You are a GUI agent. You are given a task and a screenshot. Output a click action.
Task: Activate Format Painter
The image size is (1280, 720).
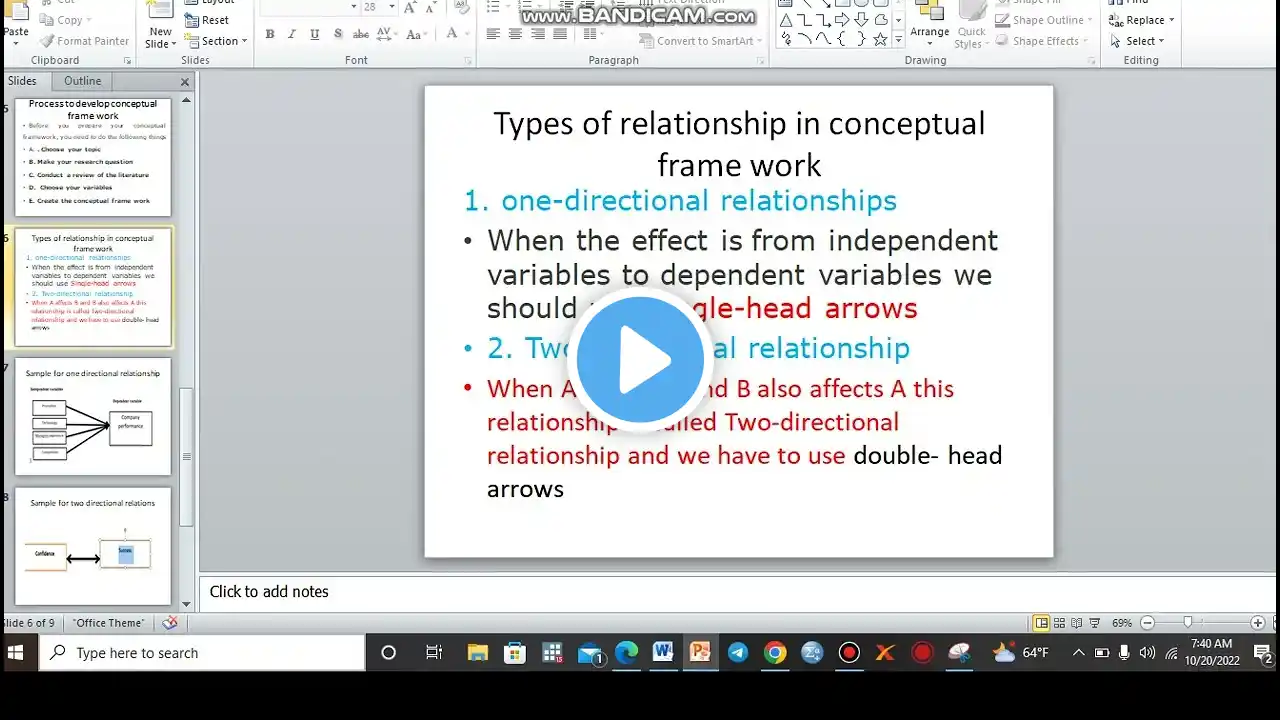tap(85, 41)
